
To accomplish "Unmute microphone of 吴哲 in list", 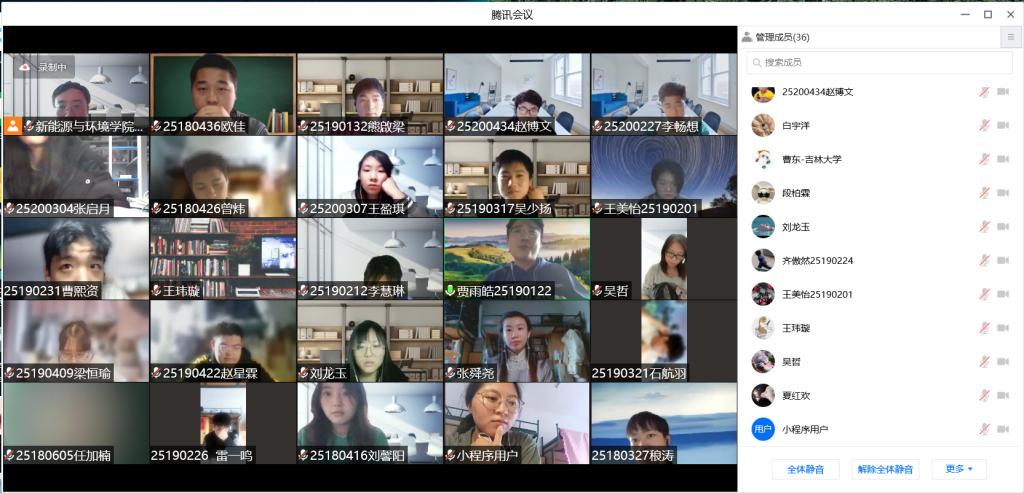I will (x=984, y=362).
